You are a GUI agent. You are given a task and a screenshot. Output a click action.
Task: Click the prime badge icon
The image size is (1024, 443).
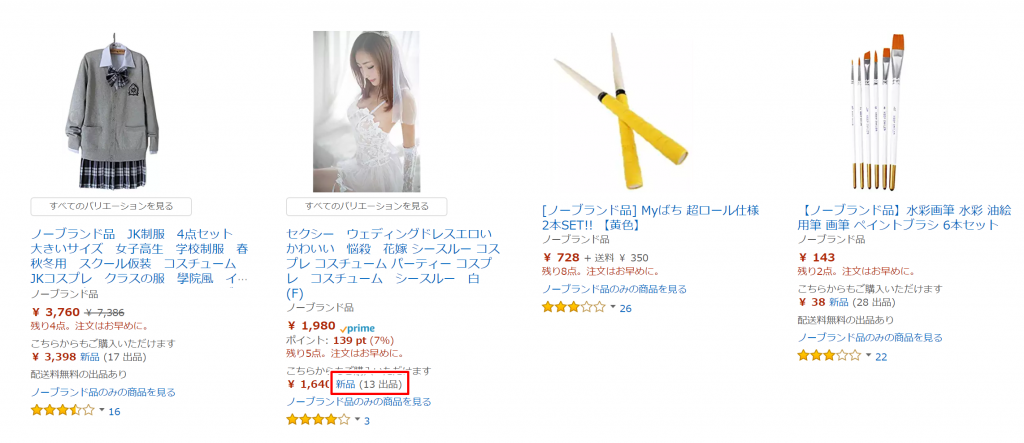tap(357, 328)
